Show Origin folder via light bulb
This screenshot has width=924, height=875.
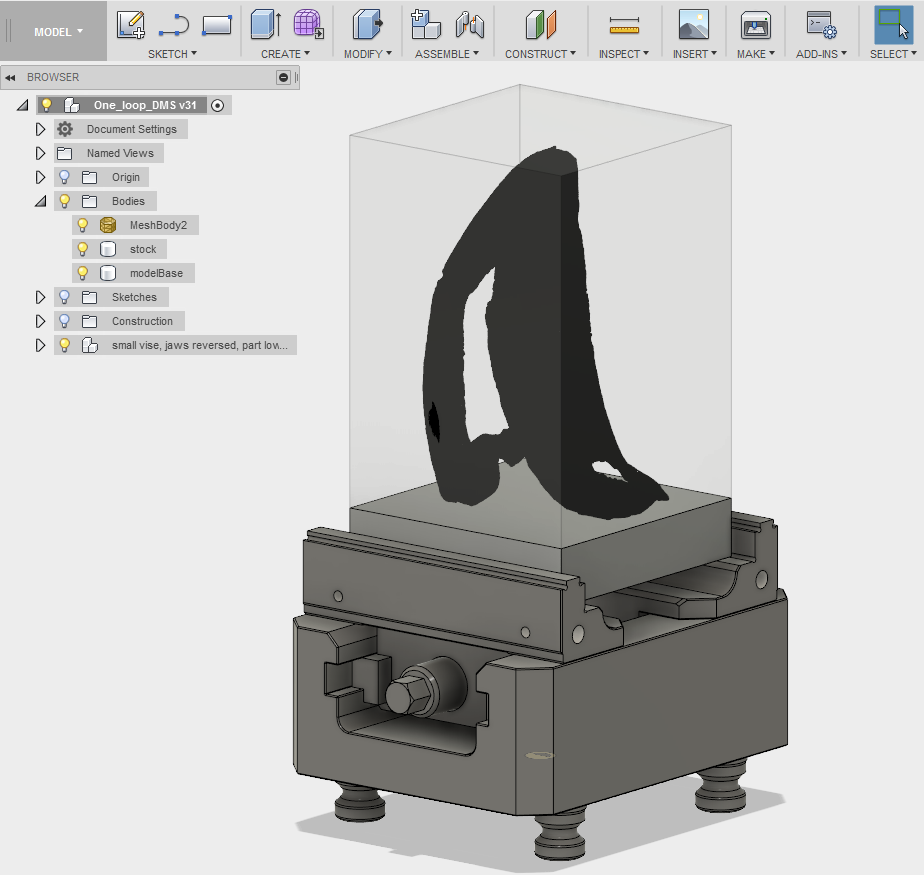tap(64, 177)
